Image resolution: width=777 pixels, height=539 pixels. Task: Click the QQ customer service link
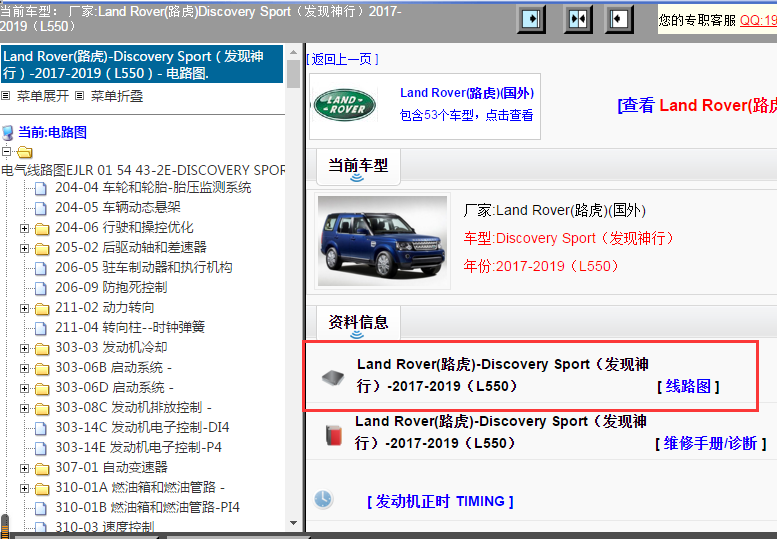point(758,20)
